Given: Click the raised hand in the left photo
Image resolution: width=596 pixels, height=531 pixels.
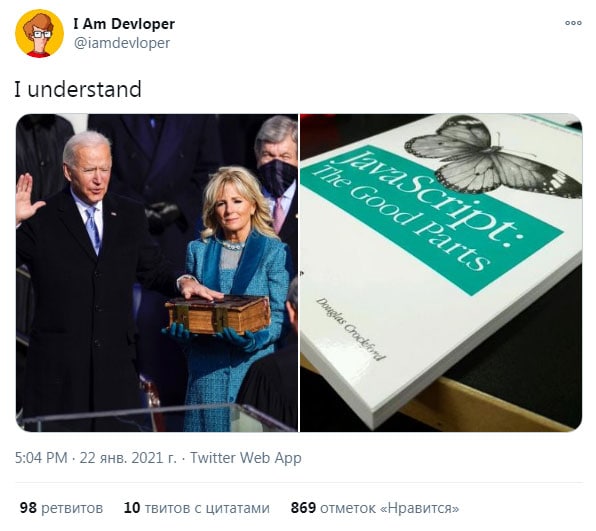Looking at the screenshot, I should (x=26, y=198).
